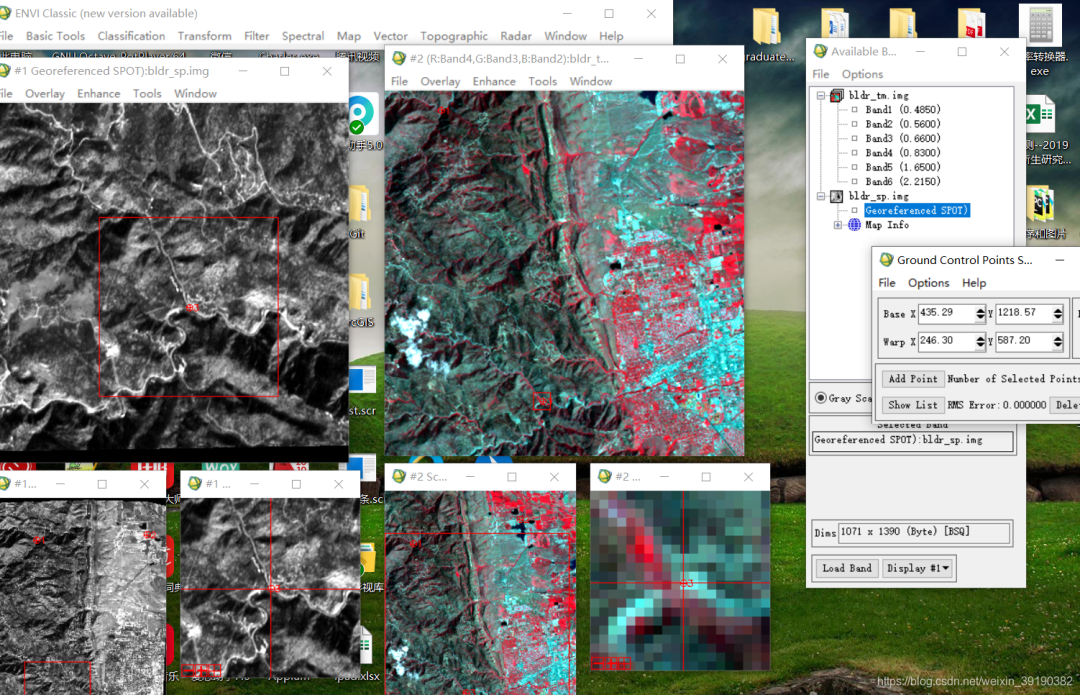
Task: Click the Warp X stepper arrows
Action: [980, 341]
